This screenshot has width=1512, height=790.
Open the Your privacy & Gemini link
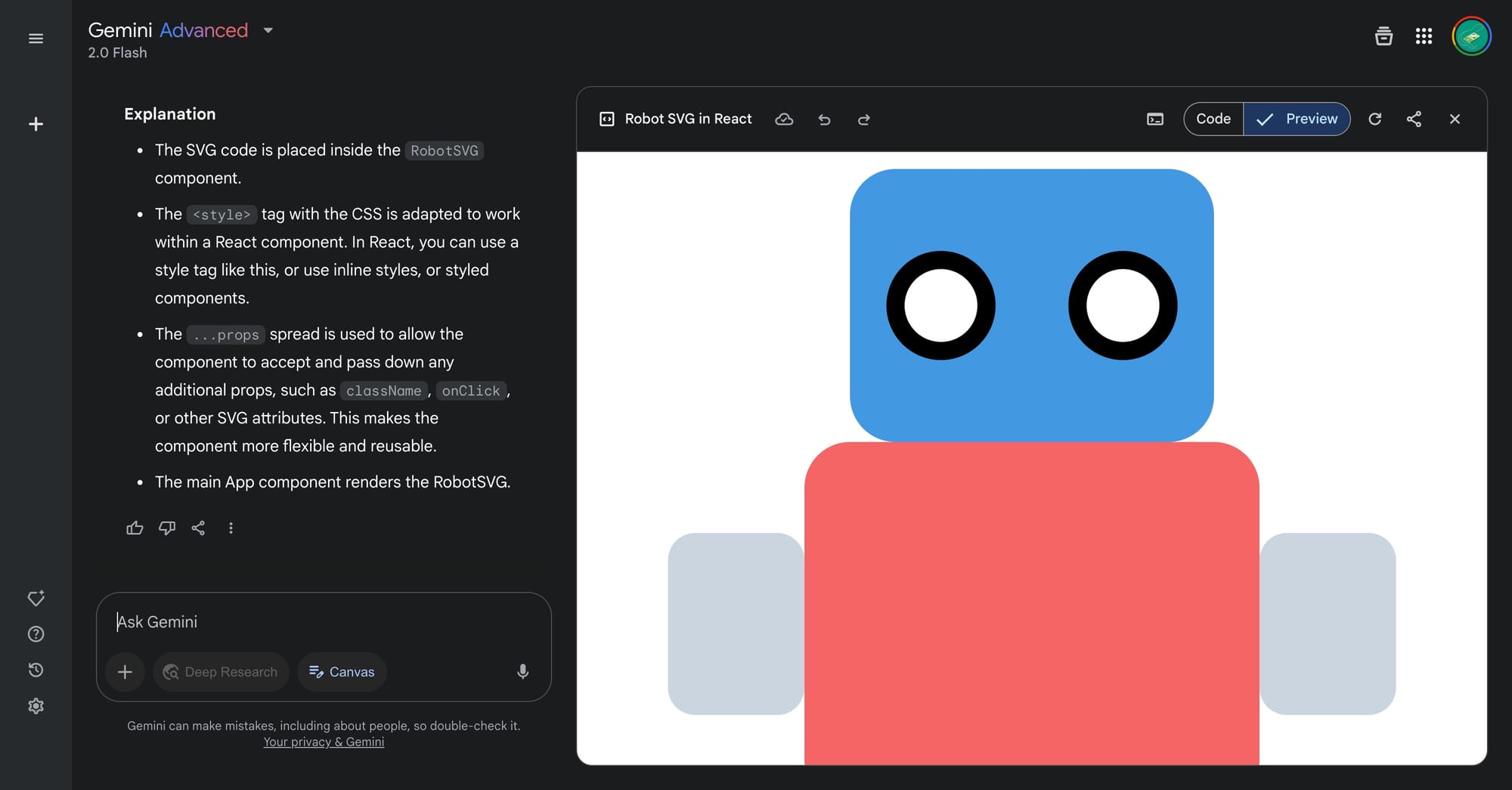pyautogui.click(x=324, y=742)
